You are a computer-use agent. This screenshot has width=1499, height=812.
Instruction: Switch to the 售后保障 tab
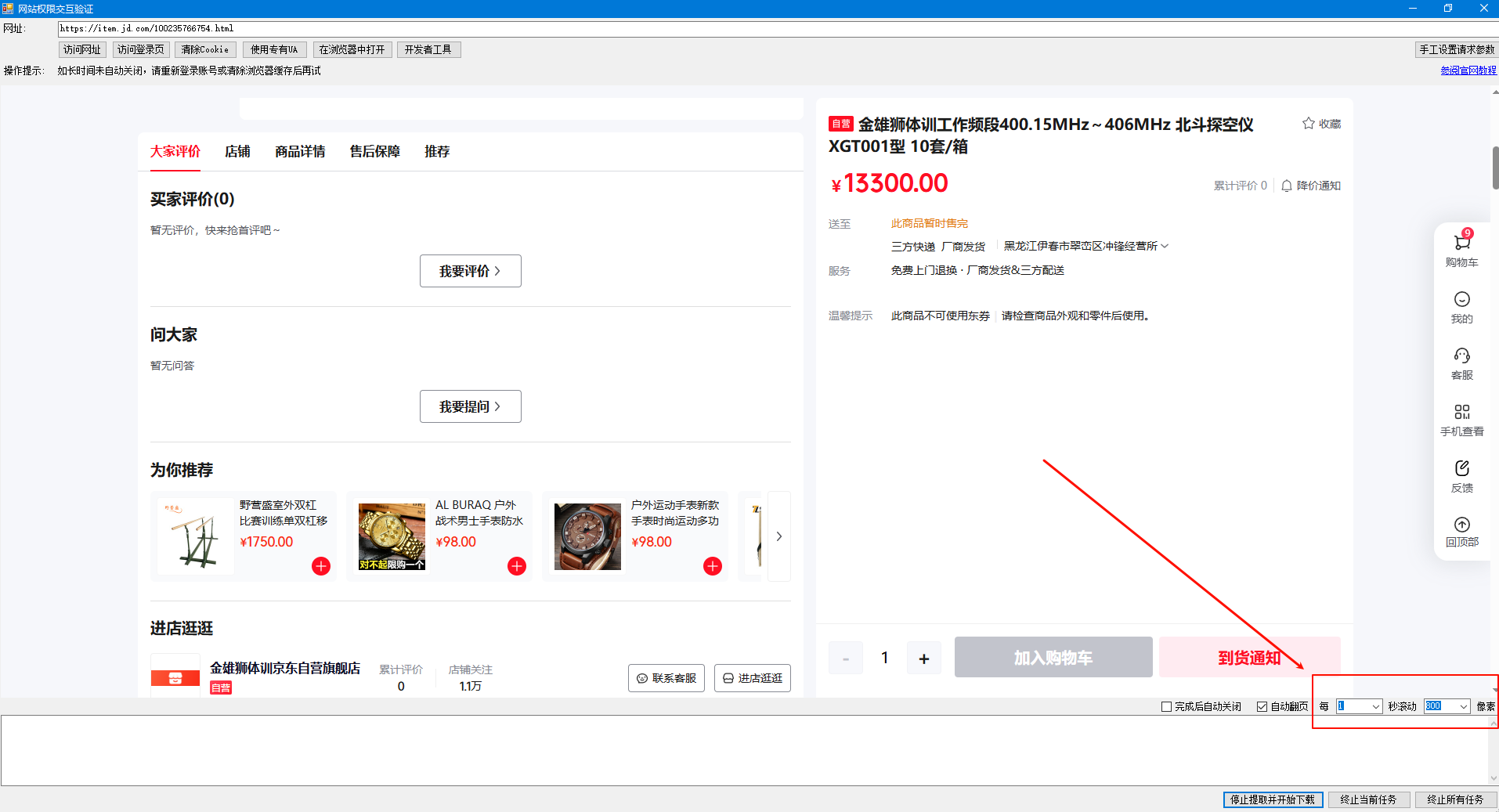coord(374,151)
